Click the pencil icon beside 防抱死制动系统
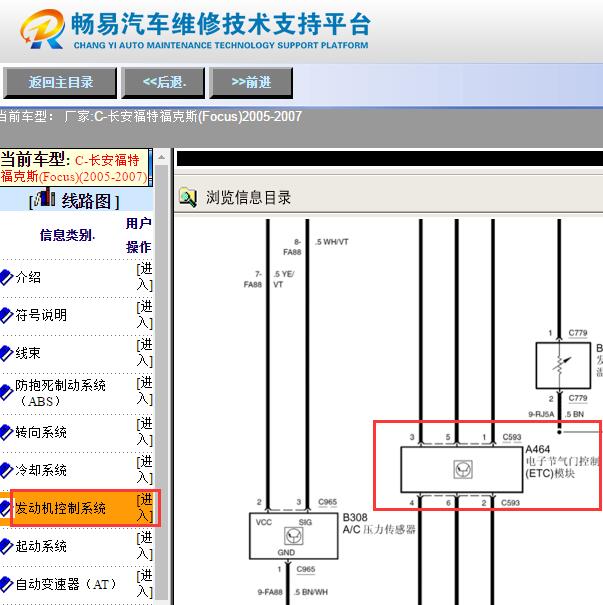The width and height of the screenshot is (603, 605). pyautogui.click(x=6, y=393)
